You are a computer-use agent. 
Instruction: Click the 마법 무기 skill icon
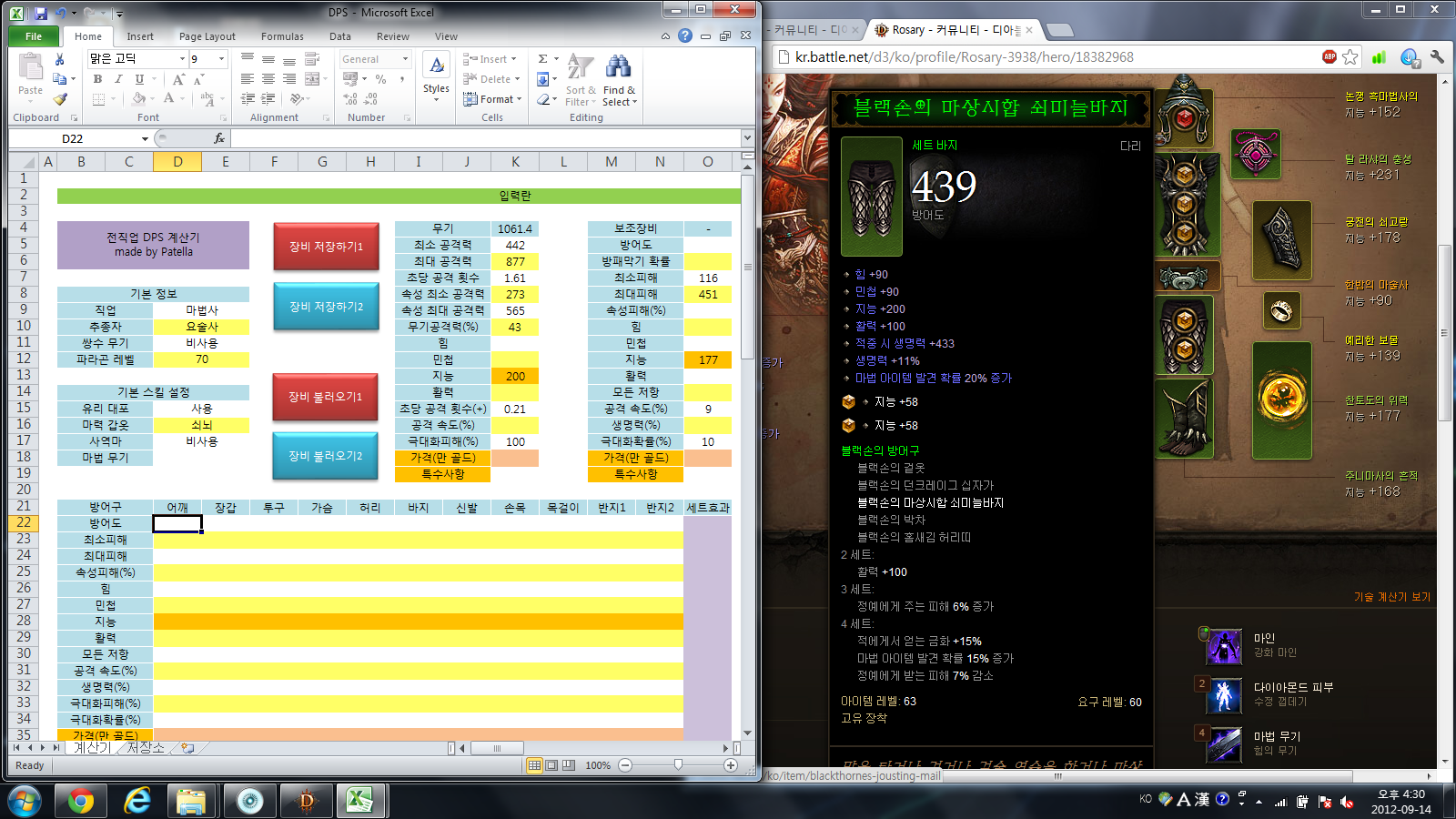(1224, 744)
